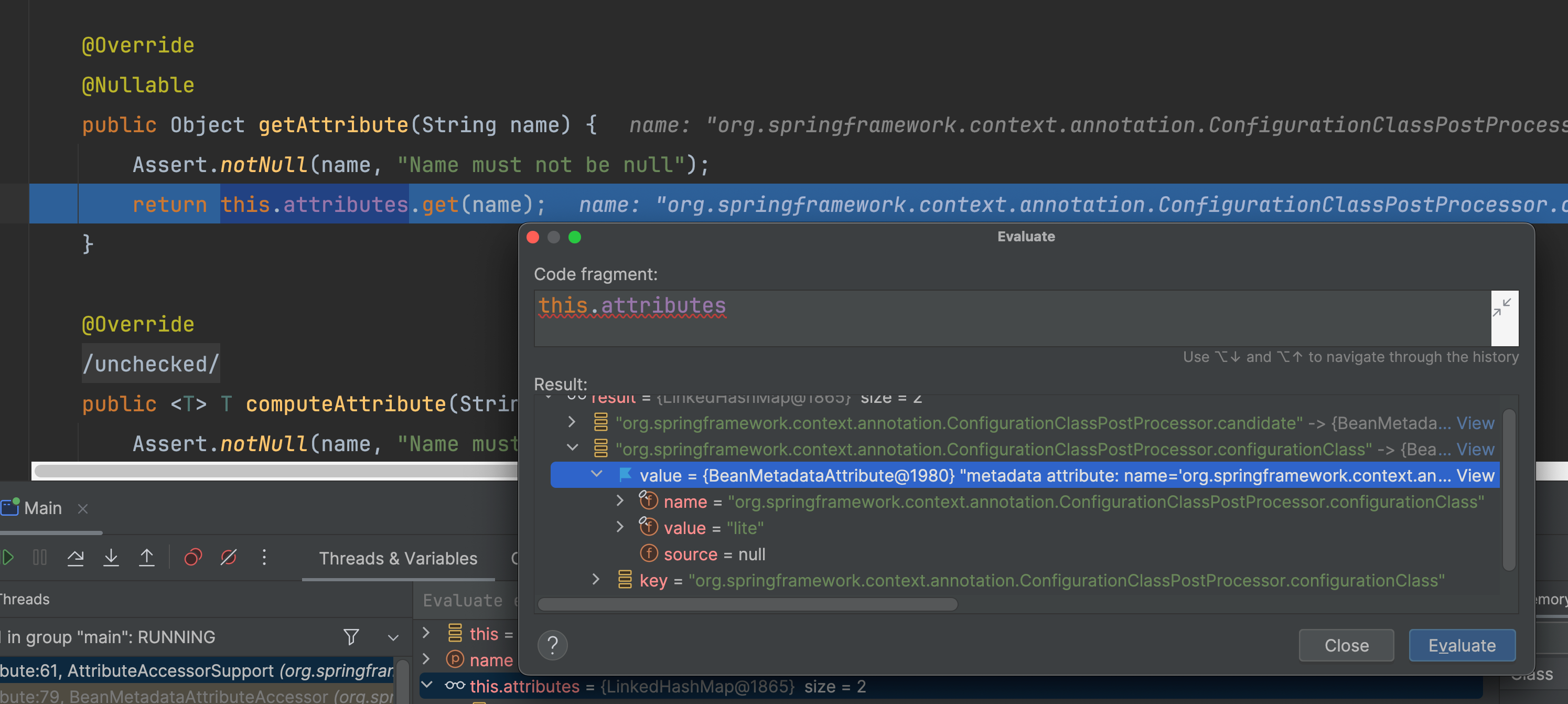This screenshot has width=1568, height=704.
Task: Open the threads dropdown chevron
Action: (x=393, y=637)
